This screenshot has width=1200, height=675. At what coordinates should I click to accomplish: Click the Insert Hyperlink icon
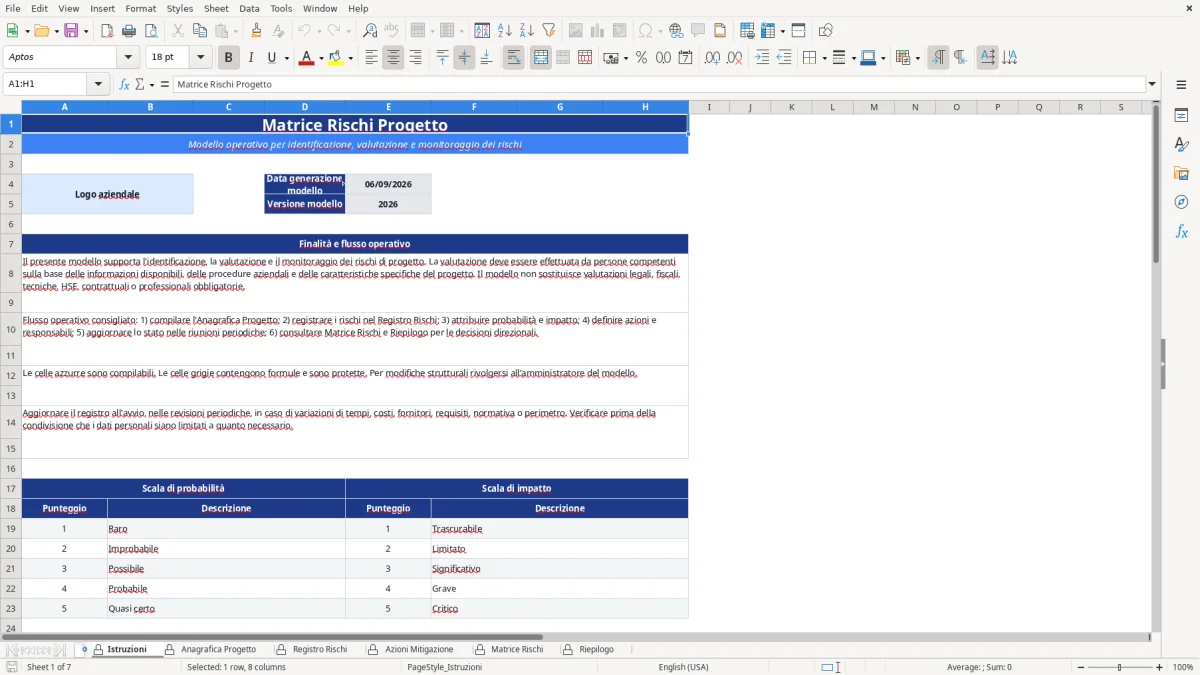pyautogui.click(x=676, y=31)
